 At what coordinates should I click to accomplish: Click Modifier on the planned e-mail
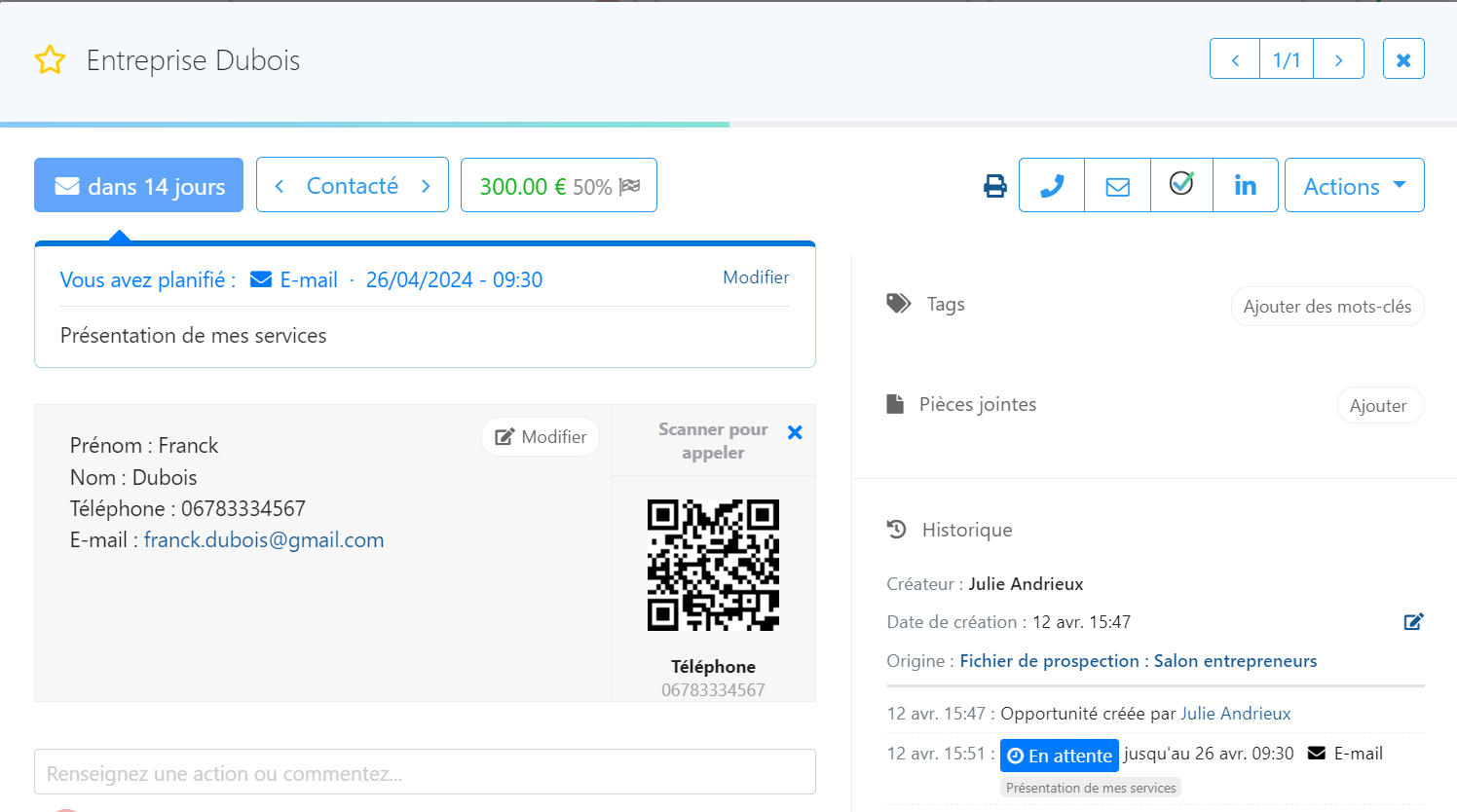pos(756,277)
